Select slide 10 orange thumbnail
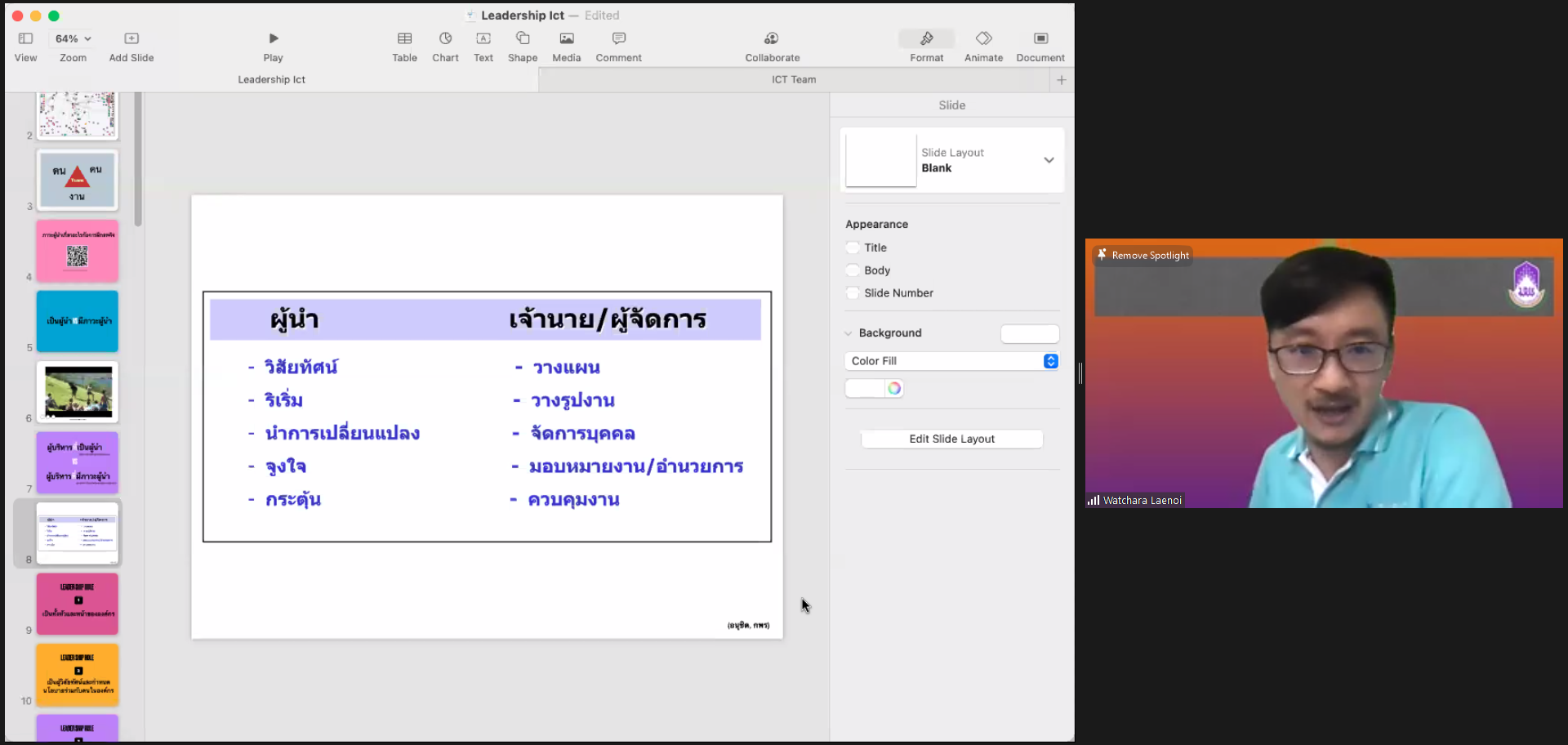1568x745 pixels. (x=77, y=675)
